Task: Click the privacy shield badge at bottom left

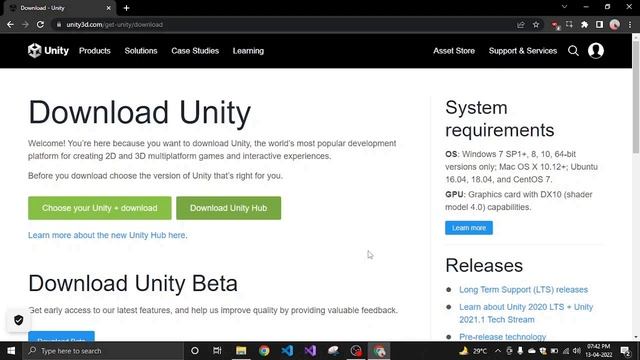Action: (18, 320)
